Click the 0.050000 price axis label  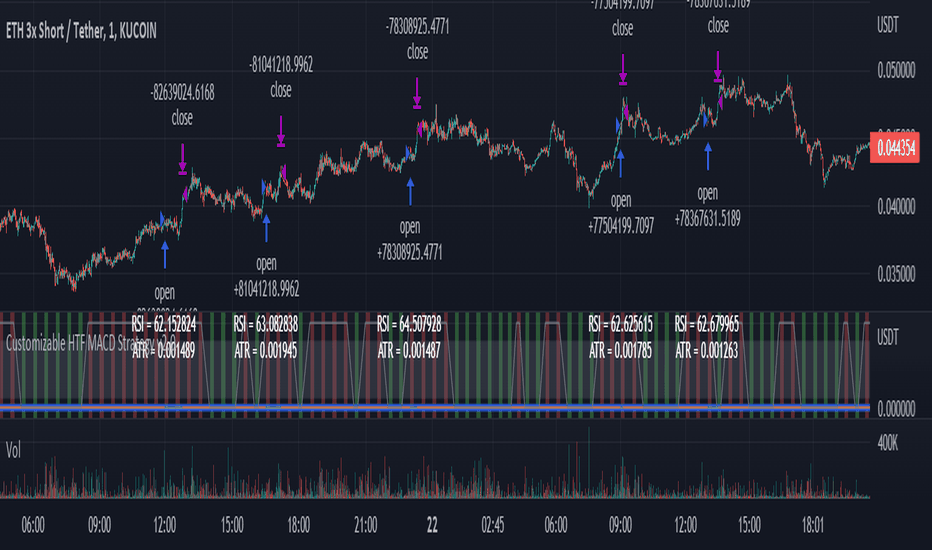[896, 70]
